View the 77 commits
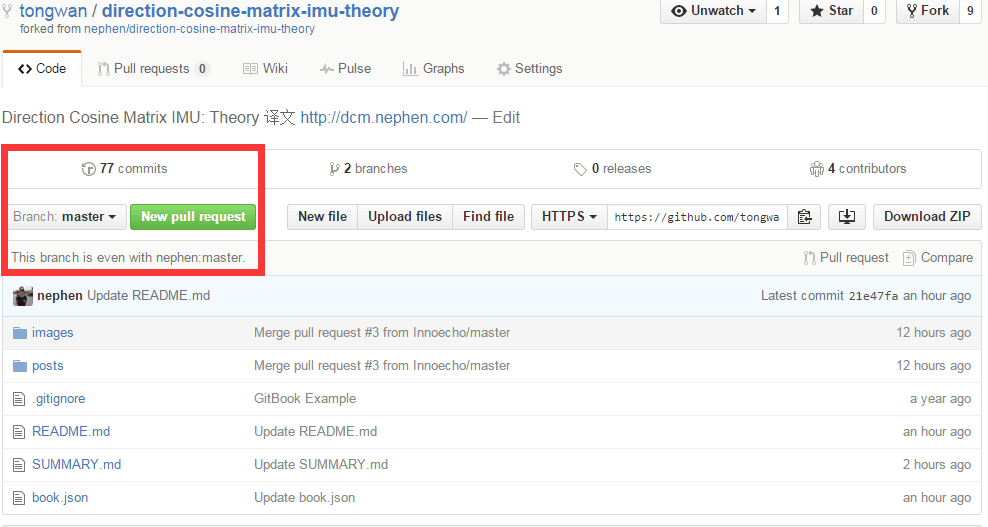The width and height of the screenshot is (988, 527). pyautogui.click(x=125, y=169)
